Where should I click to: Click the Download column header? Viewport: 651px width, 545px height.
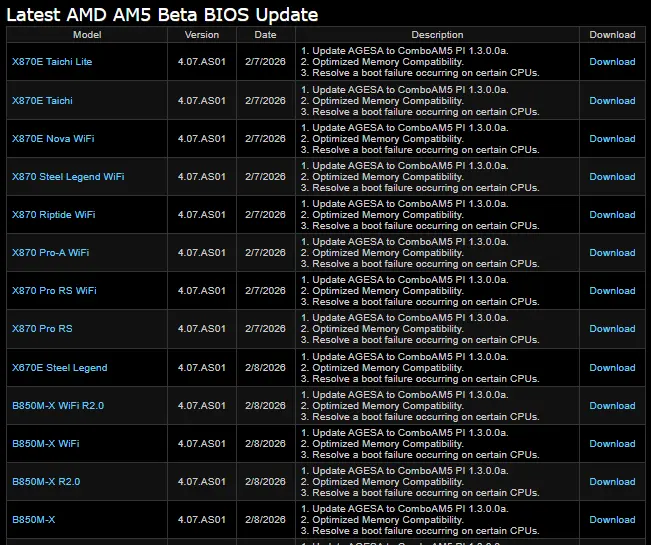click(x=612, y=35)
